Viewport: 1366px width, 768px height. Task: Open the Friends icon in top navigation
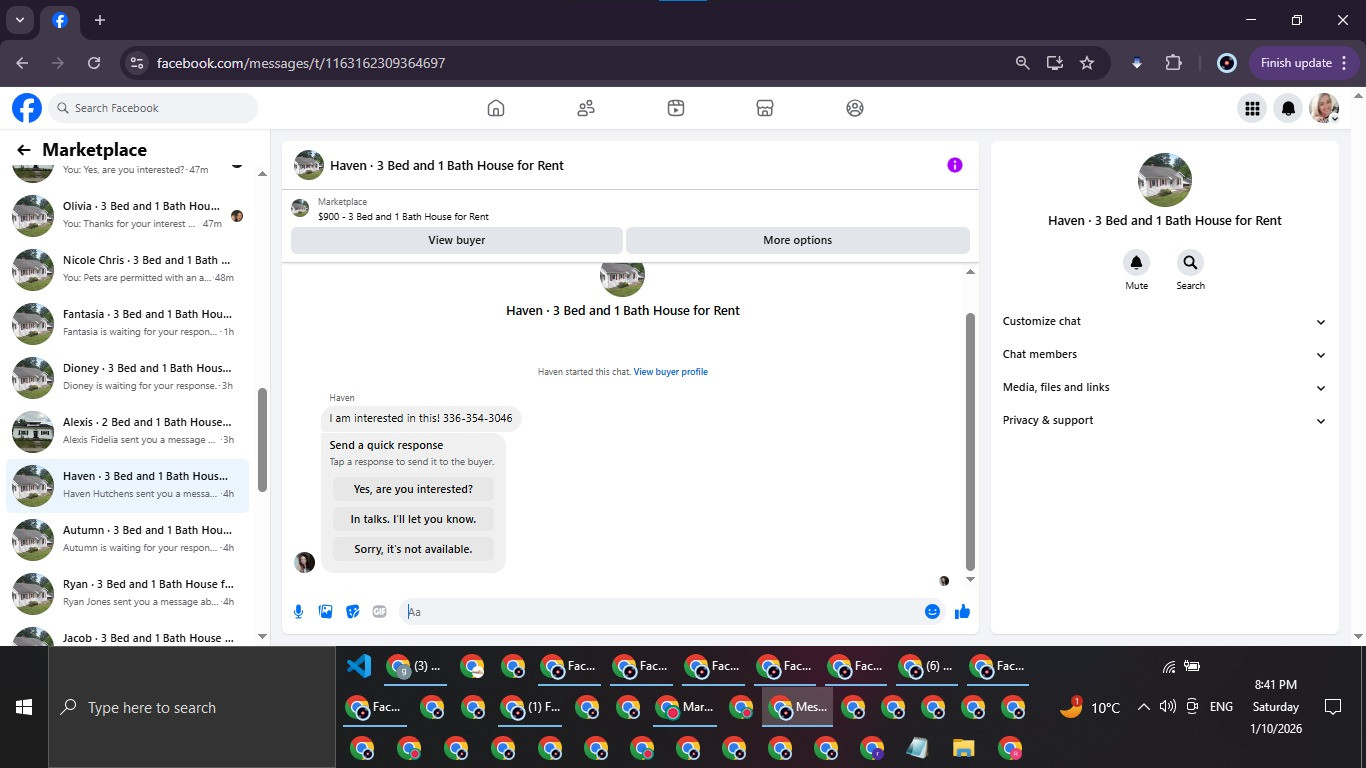586,108
